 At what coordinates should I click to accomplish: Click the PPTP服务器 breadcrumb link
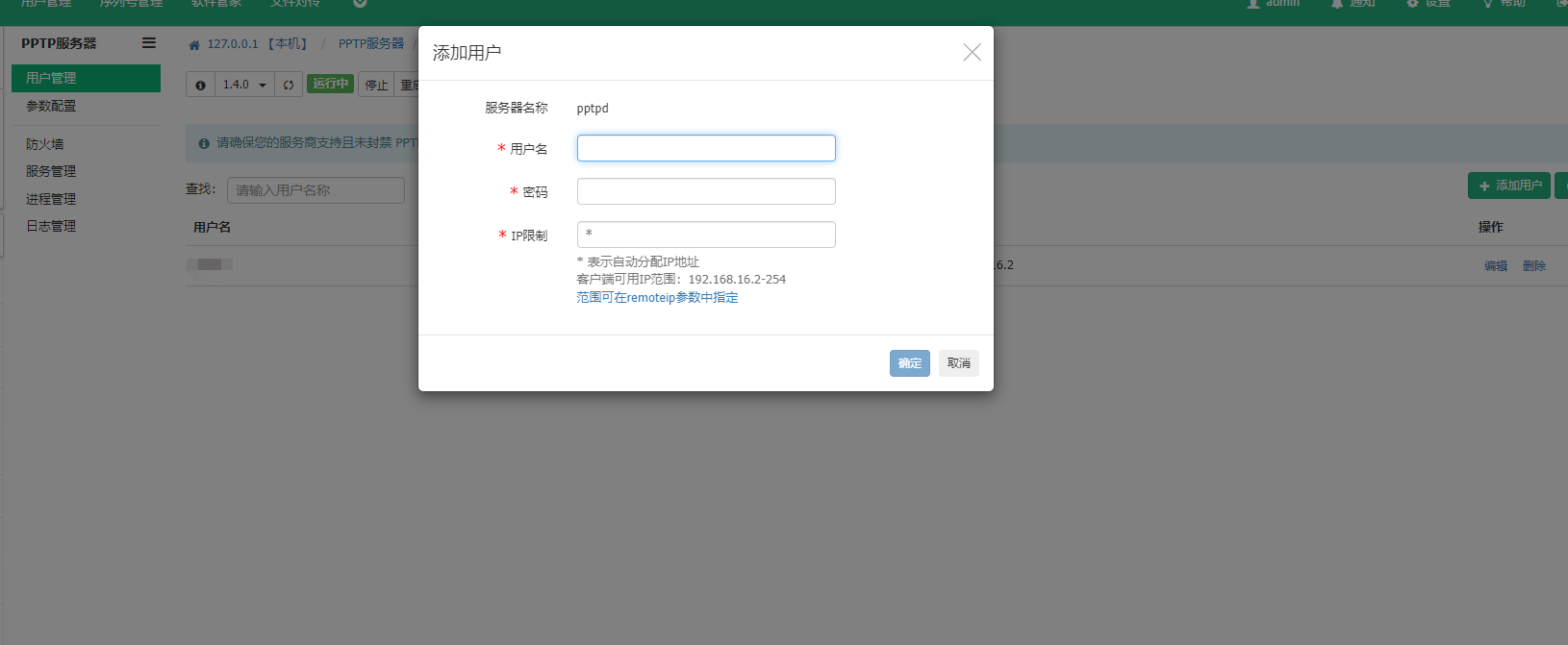pos(371,44)
